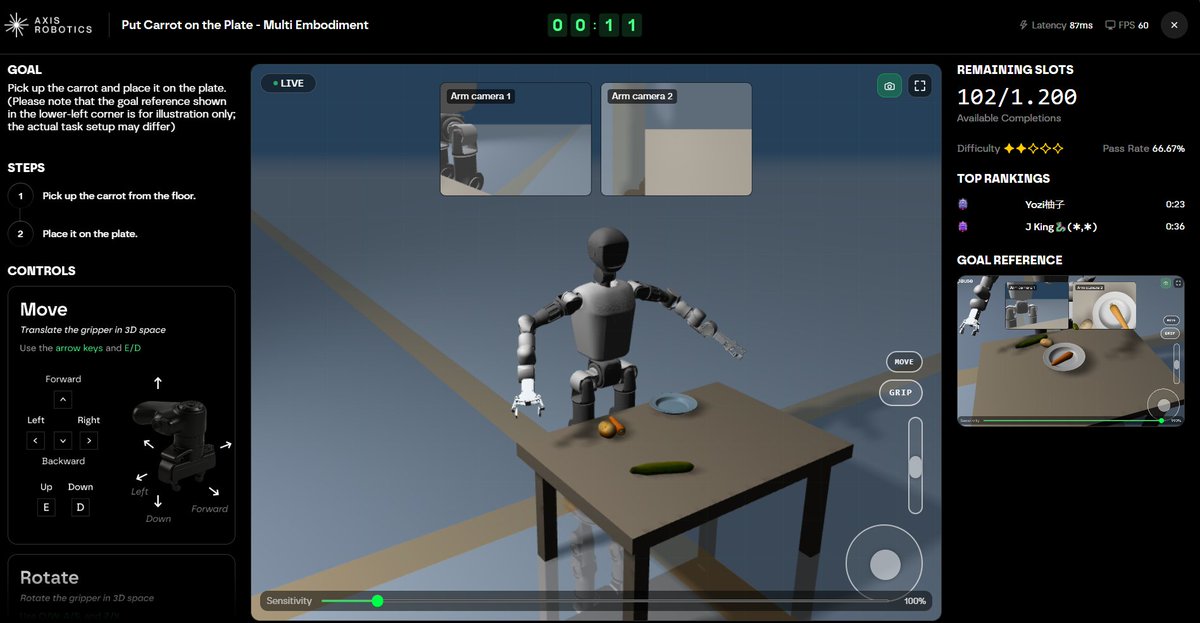Click the Yozi ranking avatar icon
This screenshot has height=623, width=1200.
[x=963, y=204]
